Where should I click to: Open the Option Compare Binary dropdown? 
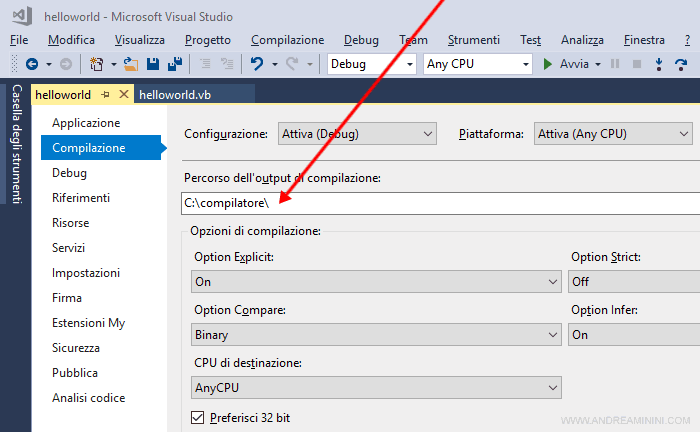pos(376,335)
